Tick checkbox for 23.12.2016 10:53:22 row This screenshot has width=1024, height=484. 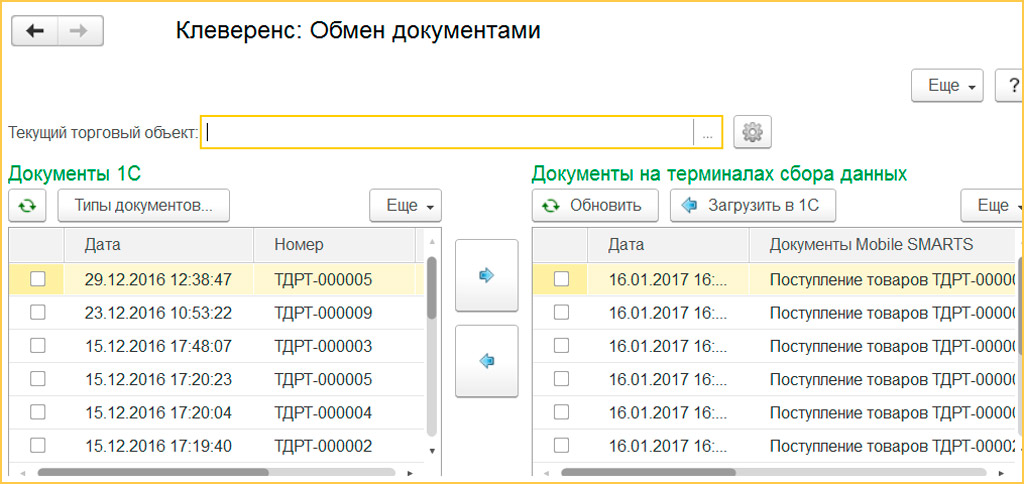[x=38, y=313]
